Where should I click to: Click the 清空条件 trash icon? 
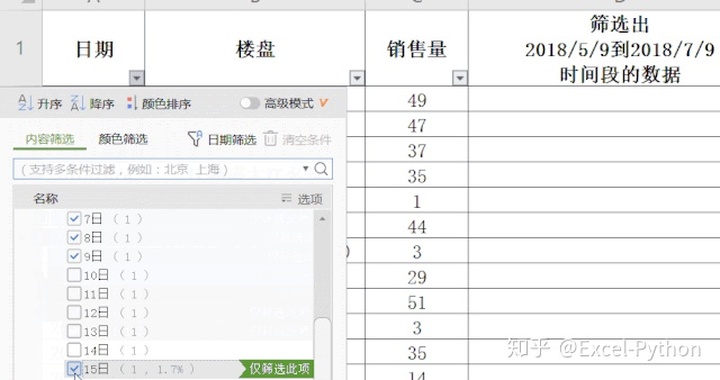click(270, 139)
